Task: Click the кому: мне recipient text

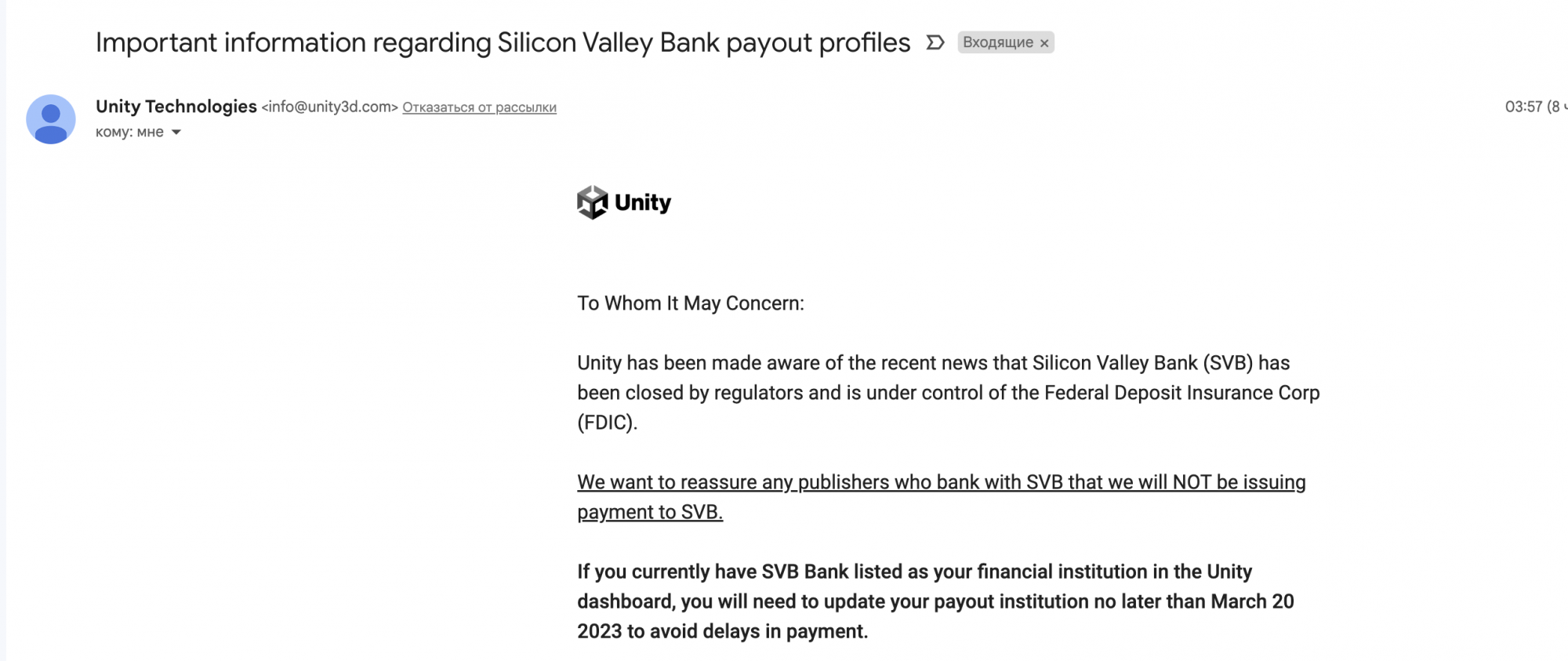Action: pos(129,133)
